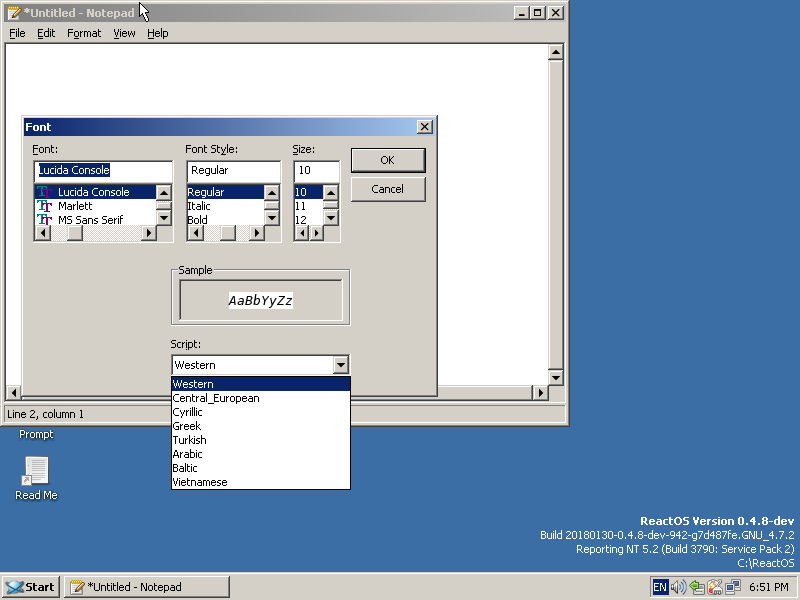The image size is (800, 600).
Task: Click the volume speaker tray icon
Action: coord(679,587)
